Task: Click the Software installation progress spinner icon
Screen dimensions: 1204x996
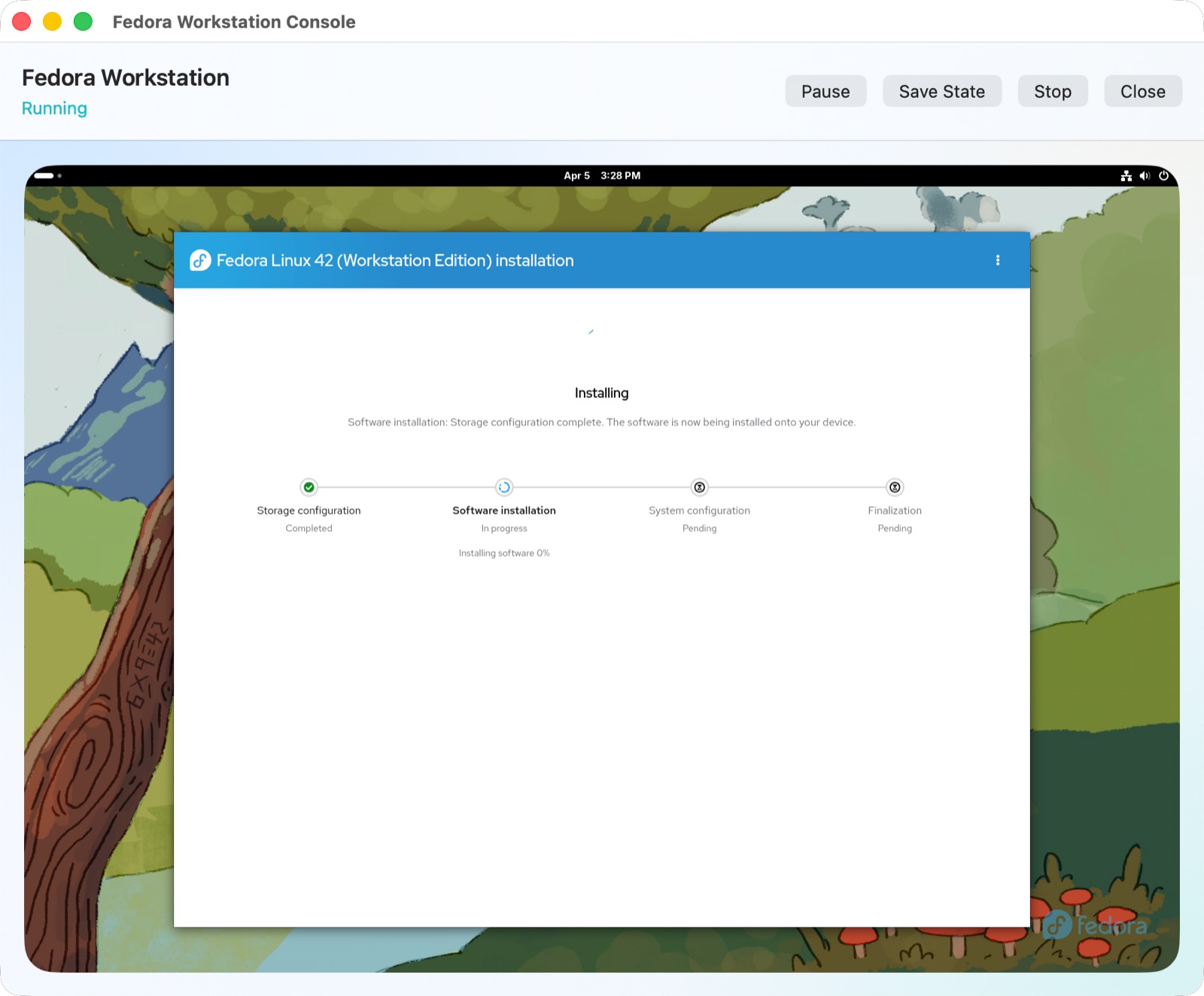Action: click(504, 487)
